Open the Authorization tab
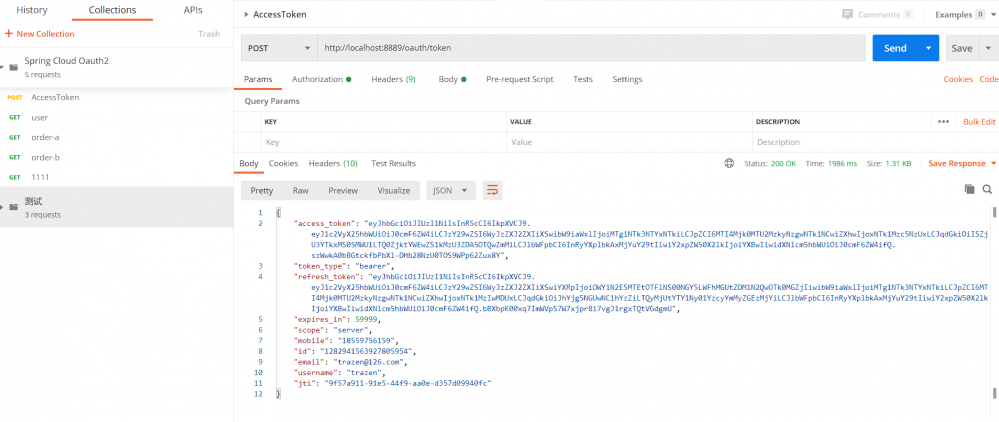The width and height of the screenshot is (999, 422). 322,80
